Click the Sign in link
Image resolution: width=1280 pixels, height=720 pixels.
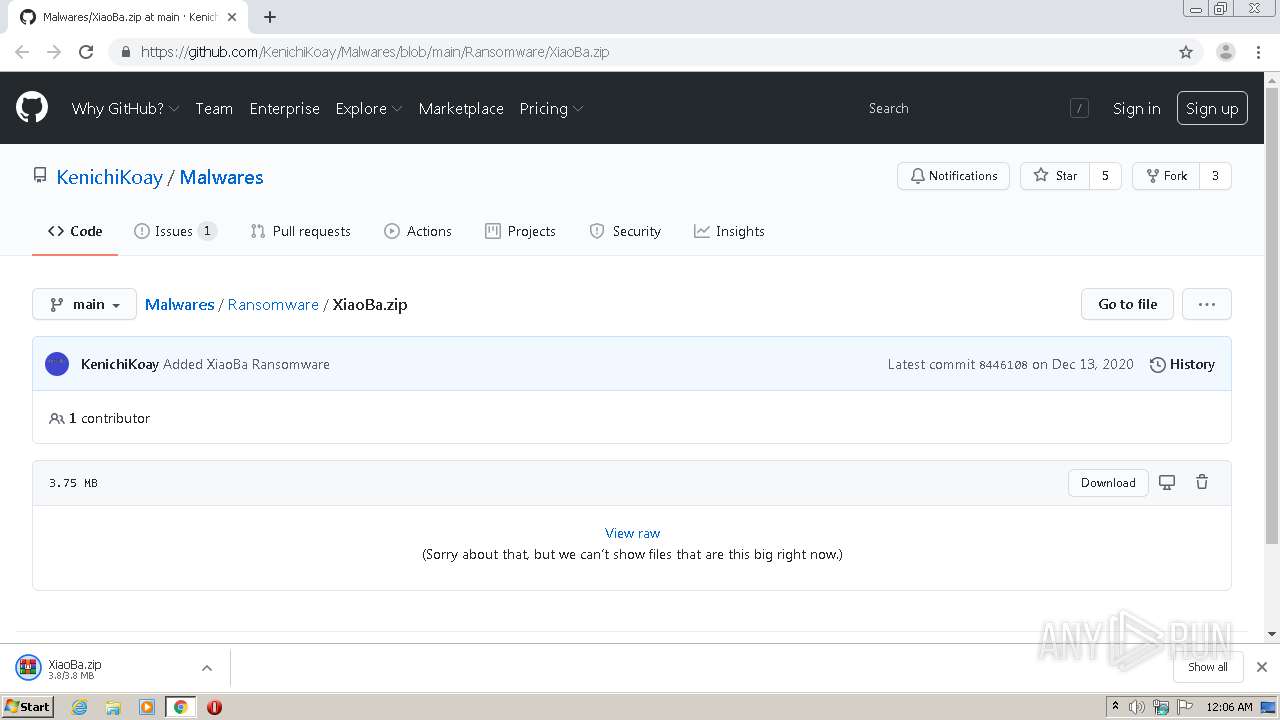[x=1137, y=108]
